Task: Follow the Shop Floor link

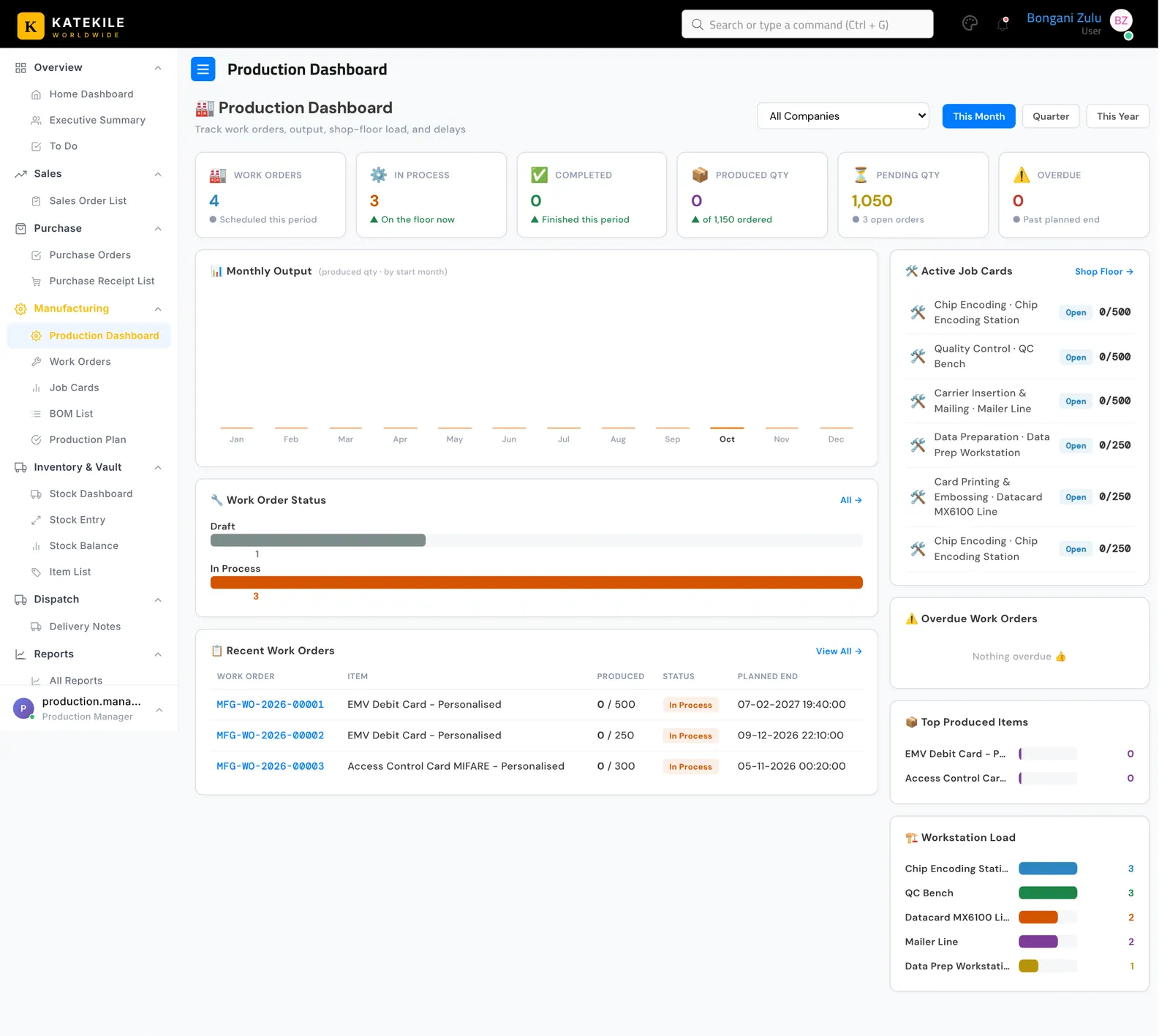Action: (1103, 272)
